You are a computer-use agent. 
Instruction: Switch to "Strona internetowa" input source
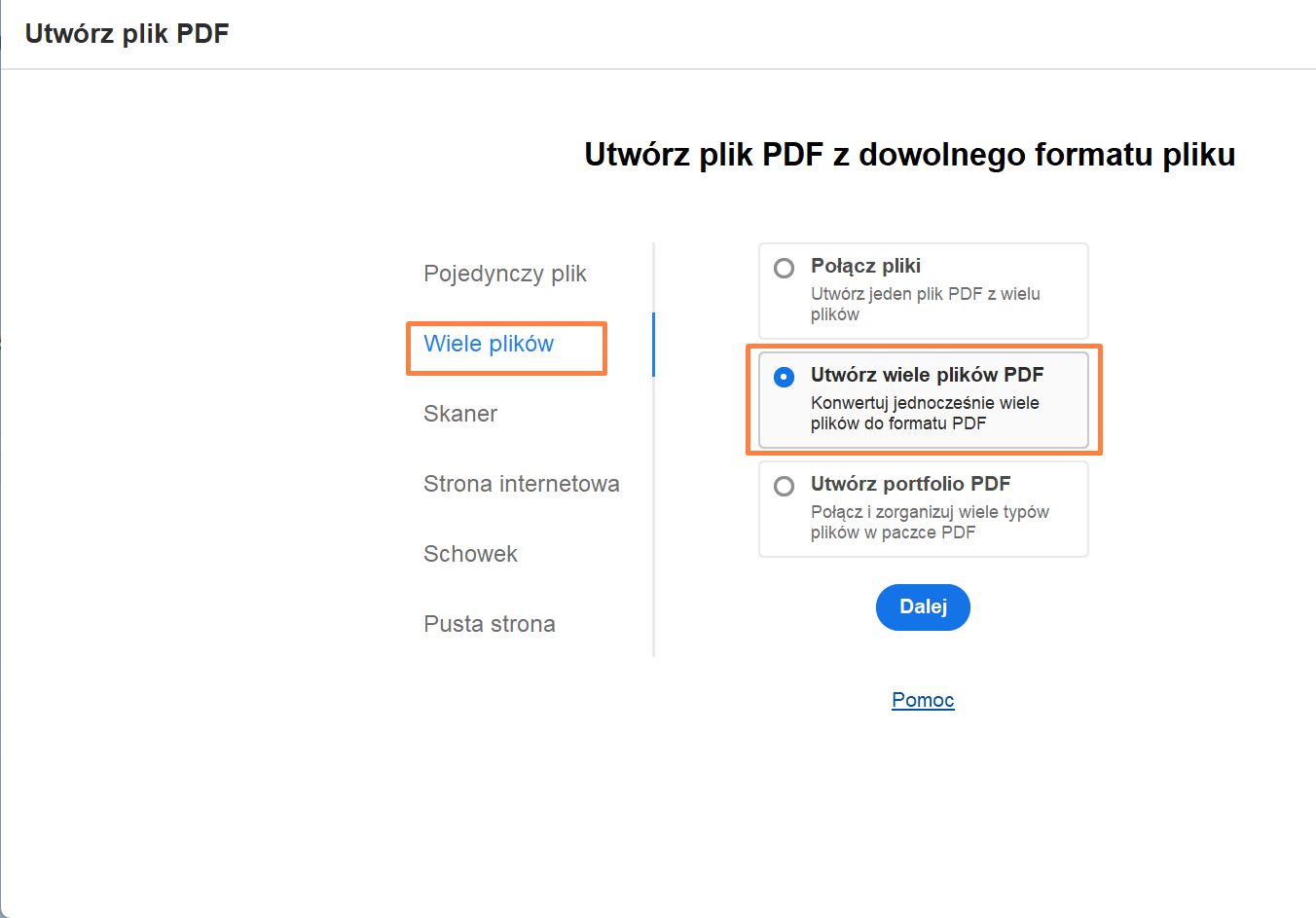[x=522, y=484]
